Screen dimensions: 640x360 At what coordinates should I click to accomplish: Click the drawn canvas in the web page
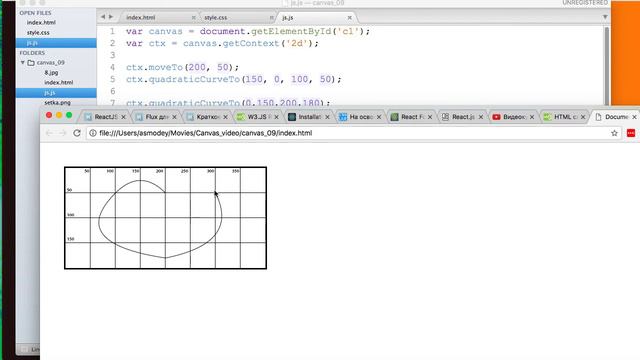[x=165, y=218]
